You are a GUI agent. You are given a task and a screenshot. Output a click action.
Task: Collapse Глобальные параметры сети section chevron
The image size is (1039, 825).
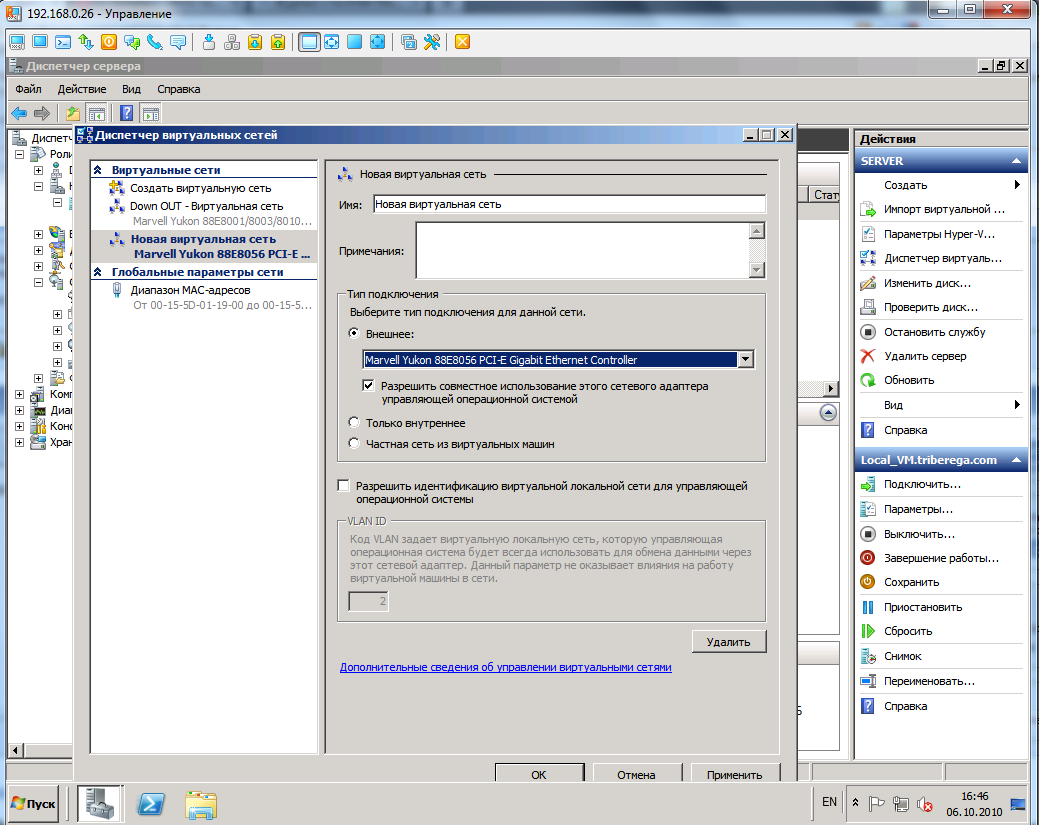tap(98, 272)
